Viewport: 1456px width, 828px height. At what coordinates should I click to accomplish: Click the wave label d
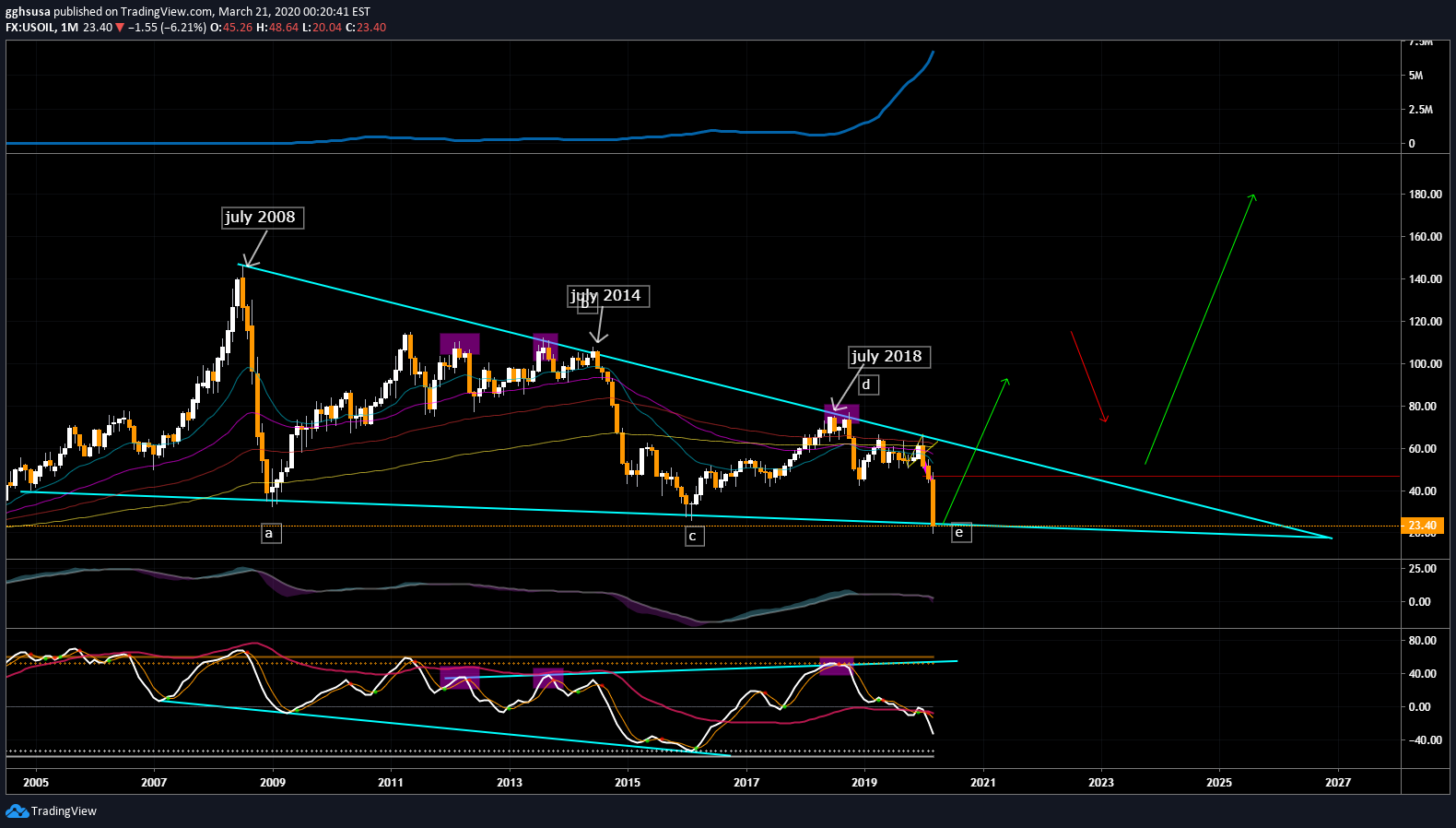click(866, 384)
